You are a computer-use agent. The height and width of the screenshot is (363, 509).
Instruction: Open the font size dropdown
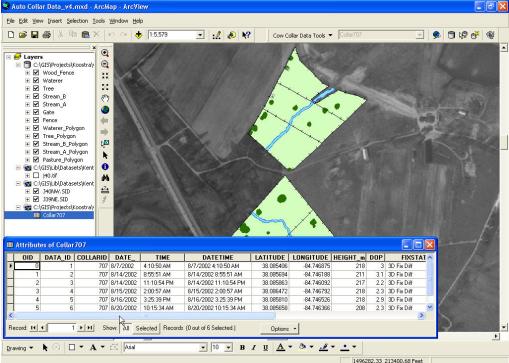click(228, 348)
